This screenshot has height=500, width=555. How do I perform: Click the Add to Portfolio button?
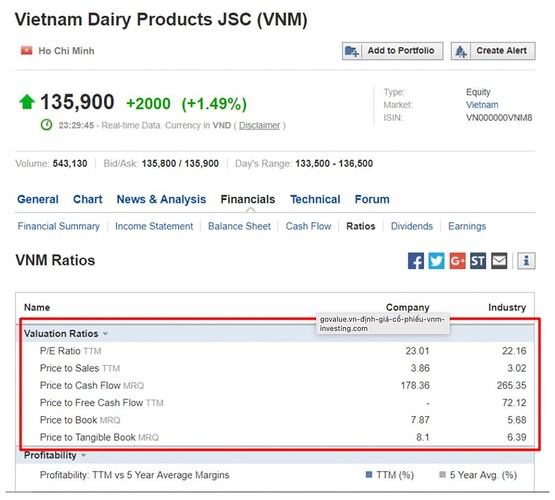point(393,51)
